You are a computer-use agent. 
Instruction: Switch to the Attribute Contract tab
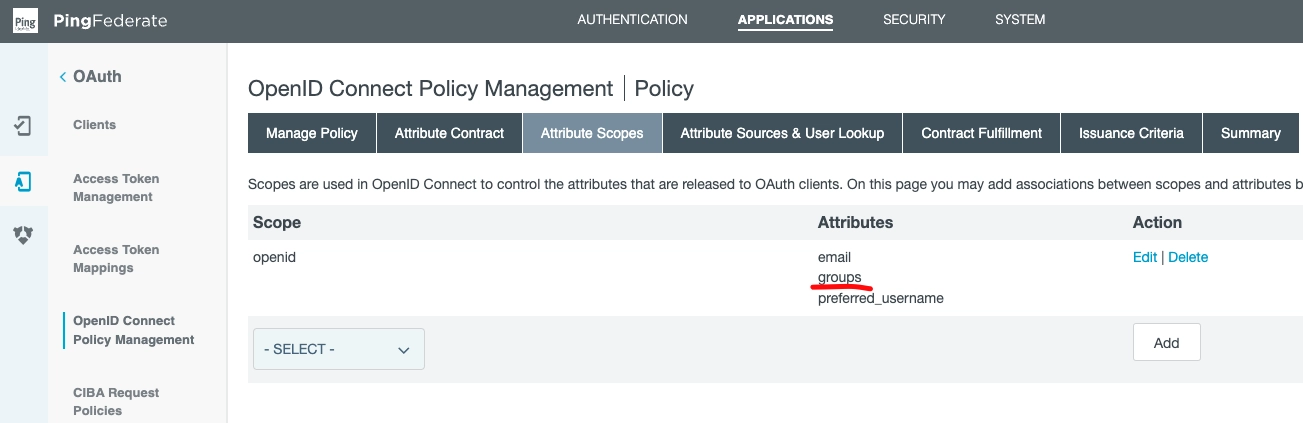449,133
